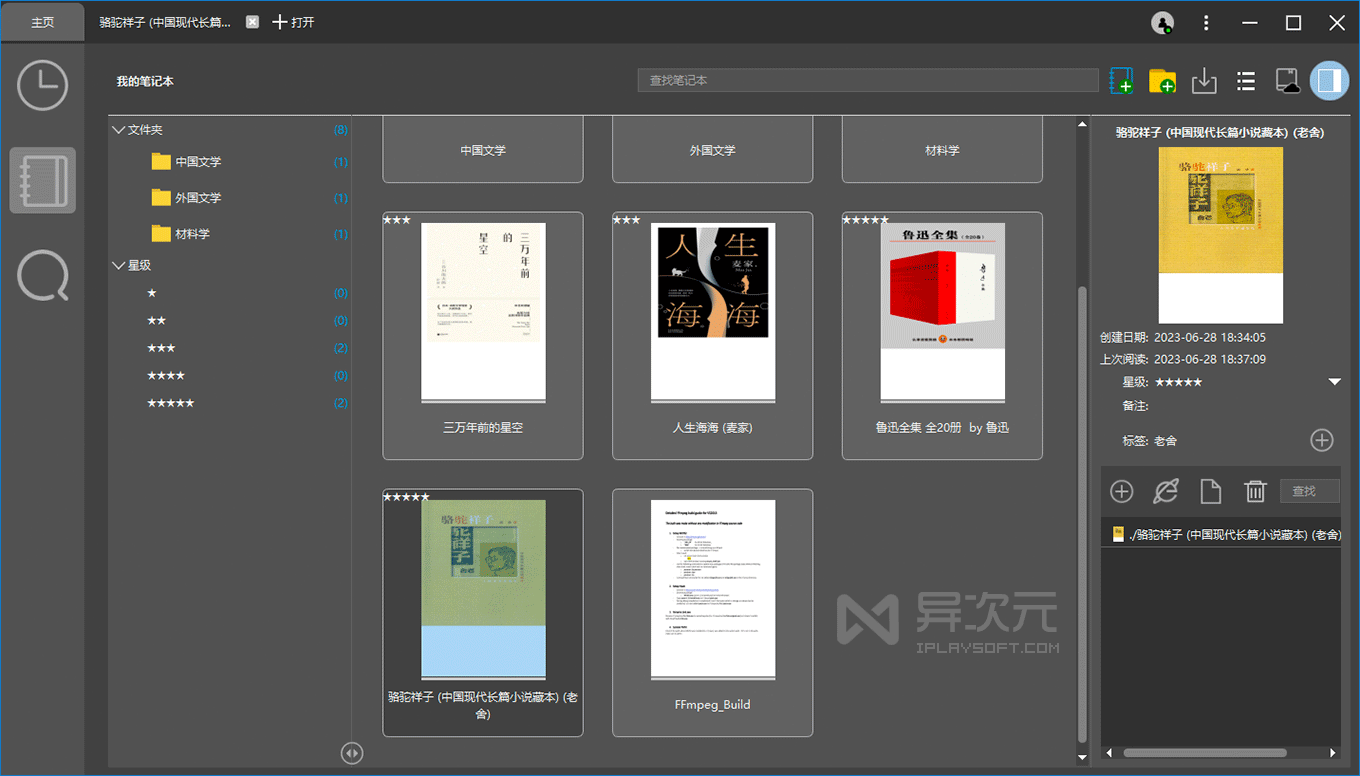1360x776 pixels.
Task: Open recent history in left sidebar
Action: tap(42, 85)
